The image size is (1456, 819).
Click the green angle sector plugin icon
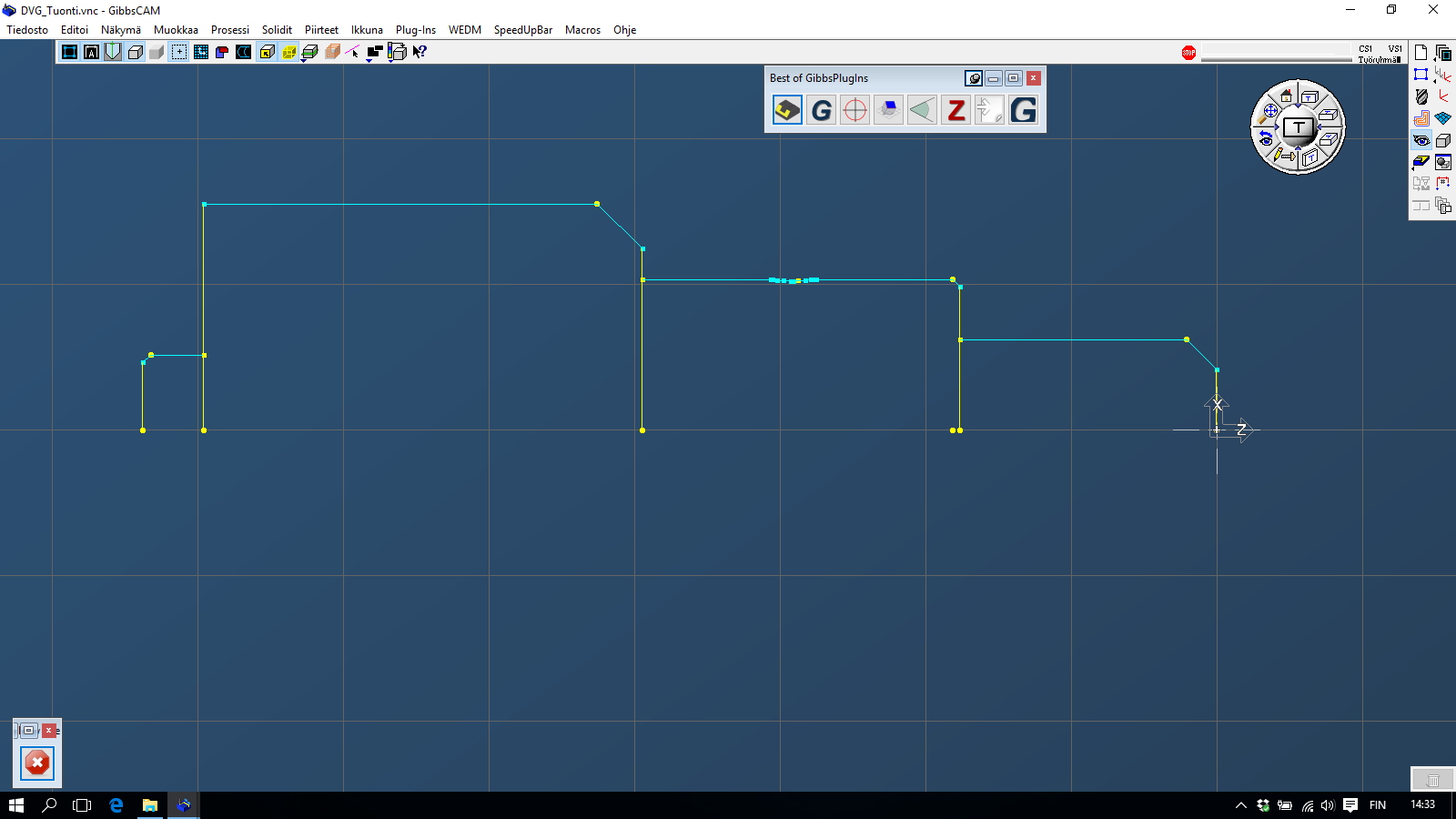click(x=922, y=110)
